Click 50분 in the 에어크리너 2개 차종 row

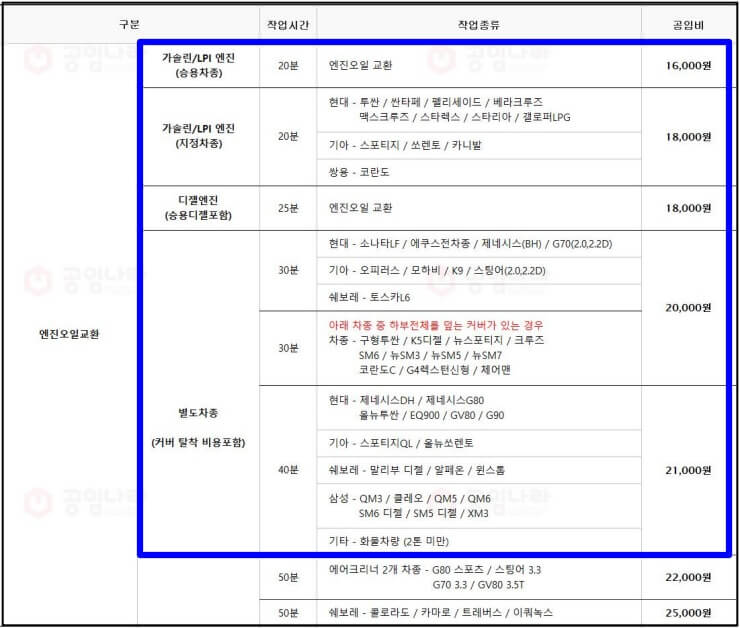tap(288, 577)
